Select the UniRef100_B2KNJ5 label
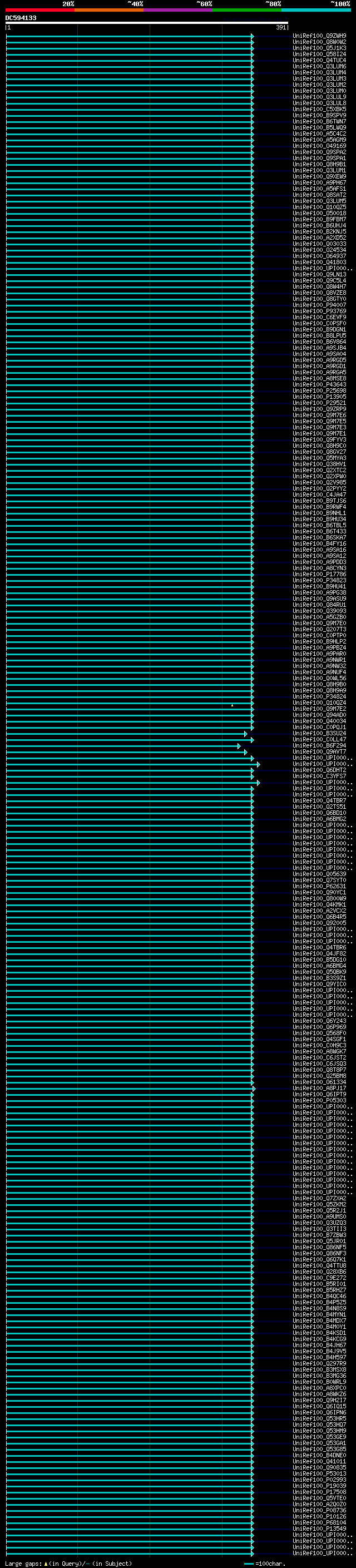The height and width of the screenshot is (1568, 356). point(319,232)
